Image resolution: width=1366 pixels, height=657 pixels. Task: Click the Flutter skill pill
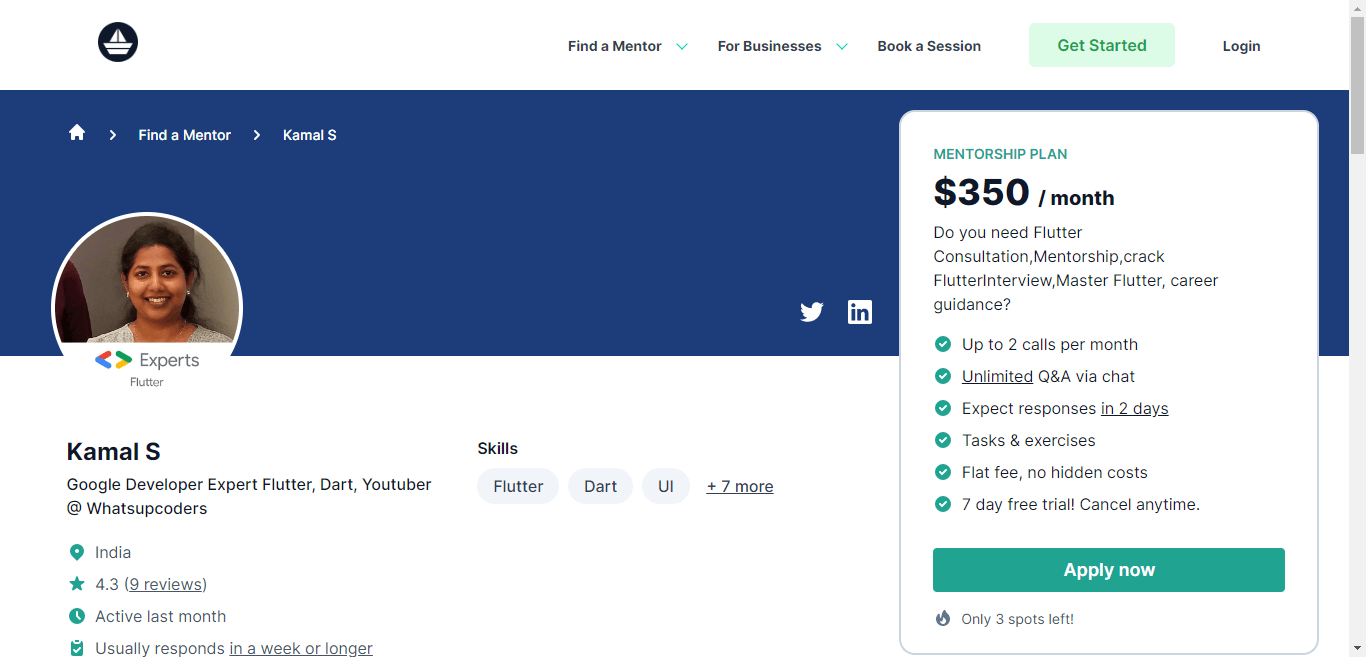pos(518,486)
